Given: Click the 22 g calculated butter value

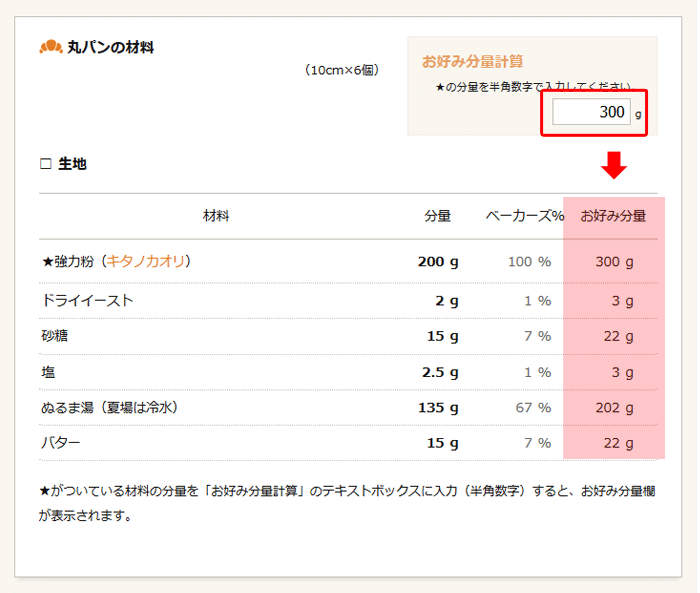Looking at the screenshot, I should point(619,443).
